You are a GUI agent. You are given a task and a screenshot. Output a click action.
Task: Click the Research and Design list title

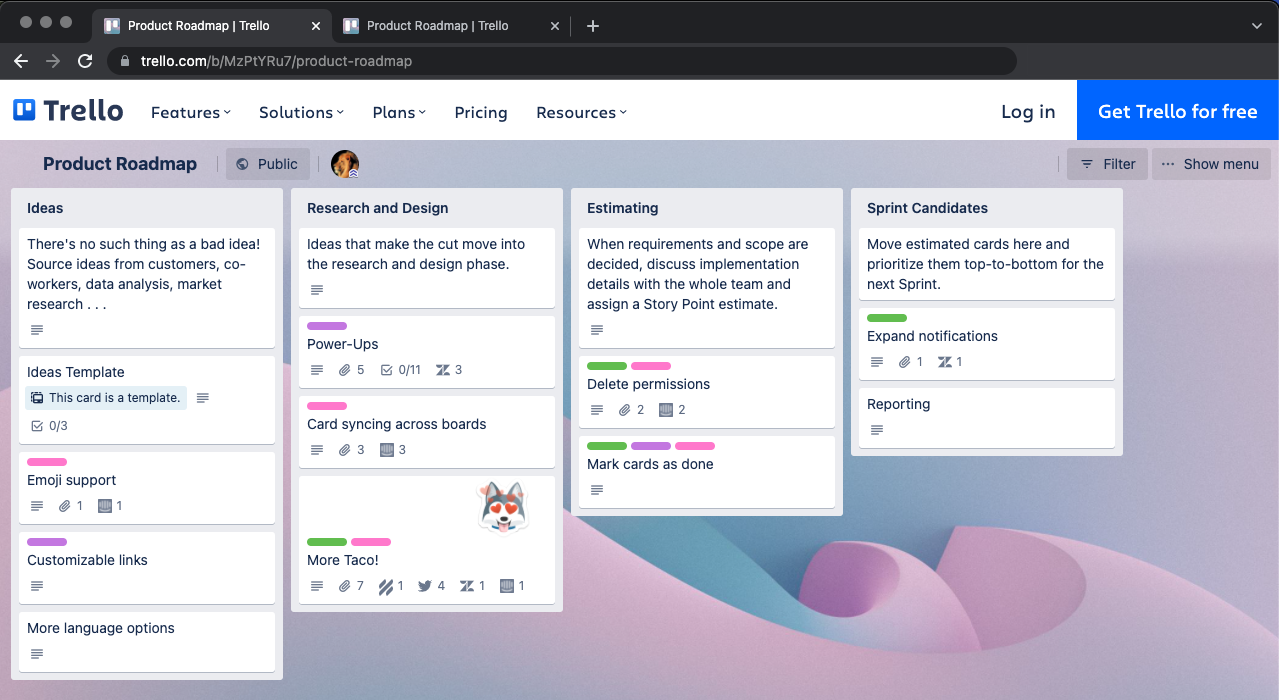(x=377, y=208)
